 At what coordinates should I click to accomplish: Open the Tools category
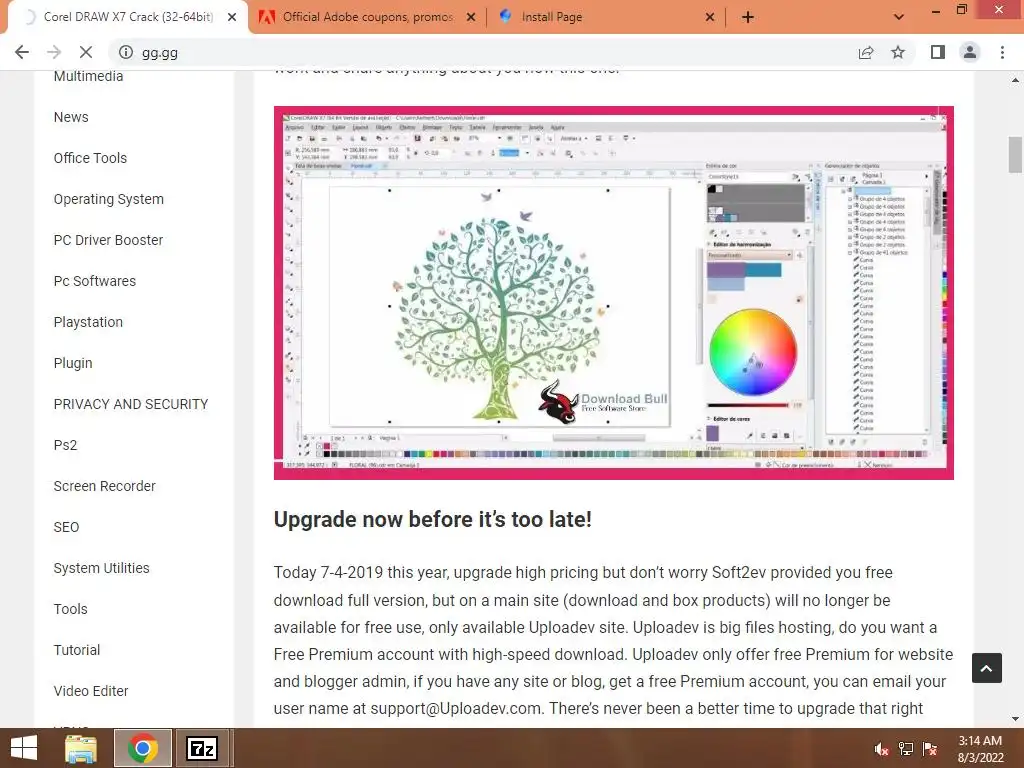tap(71, 609)
